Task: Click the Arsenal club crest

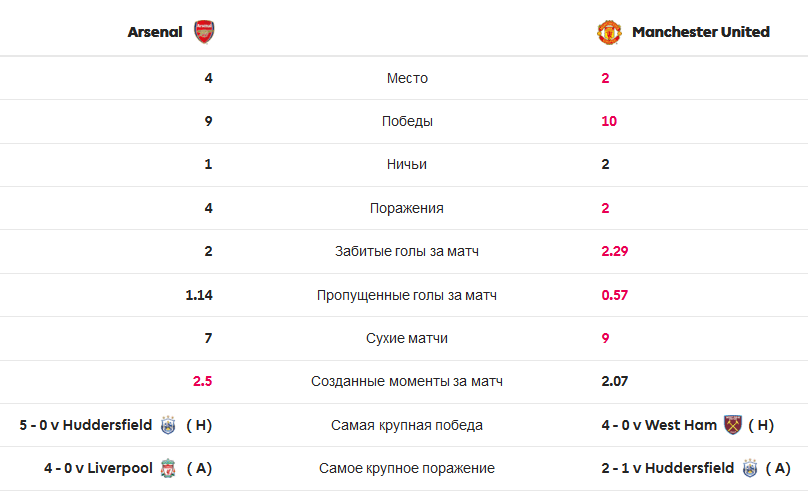Action: coord(204,31)
